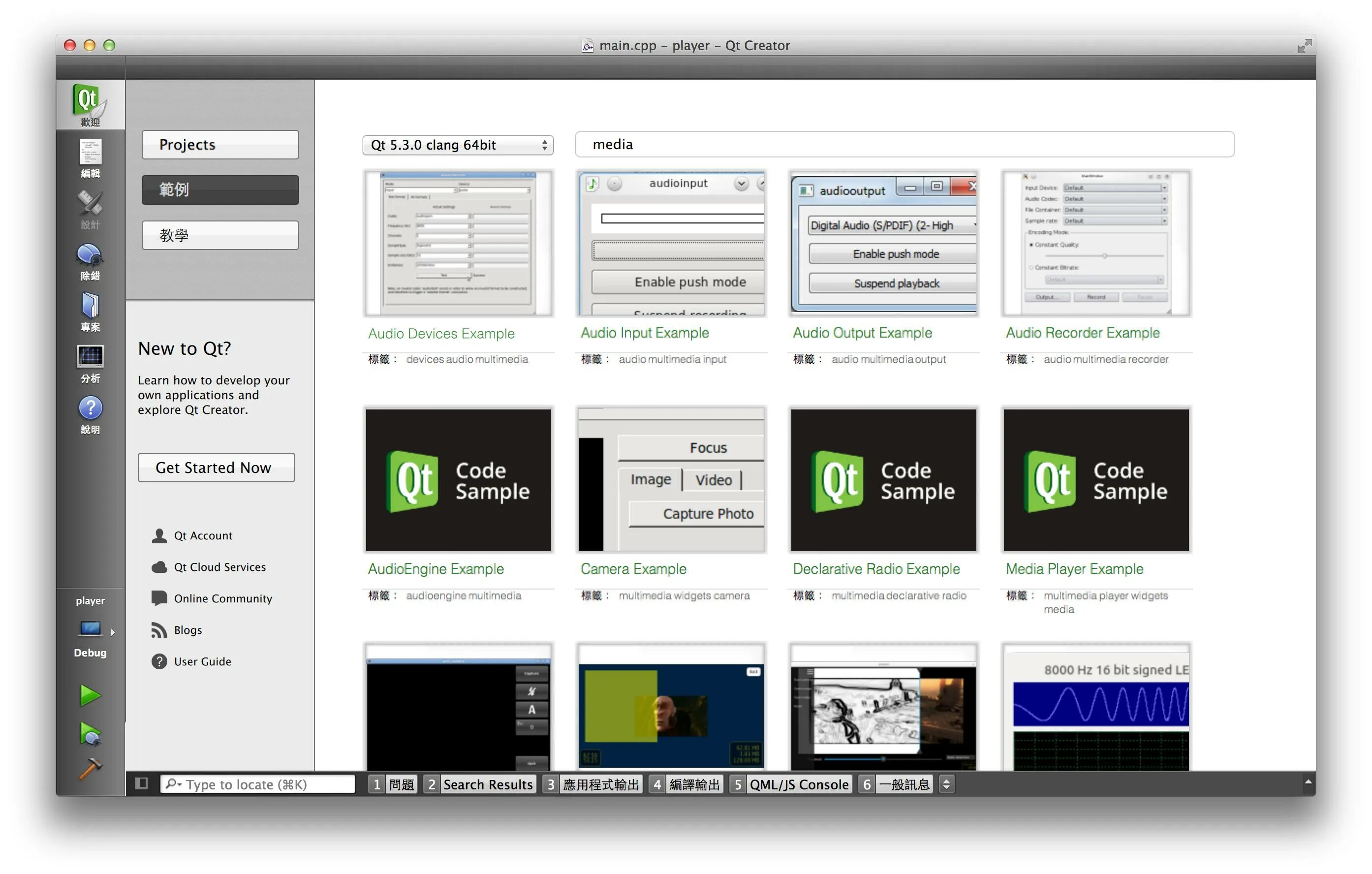Screen dimensions: 1372x874
Task: Click the Get Started Now button
Action: (216, 468)
